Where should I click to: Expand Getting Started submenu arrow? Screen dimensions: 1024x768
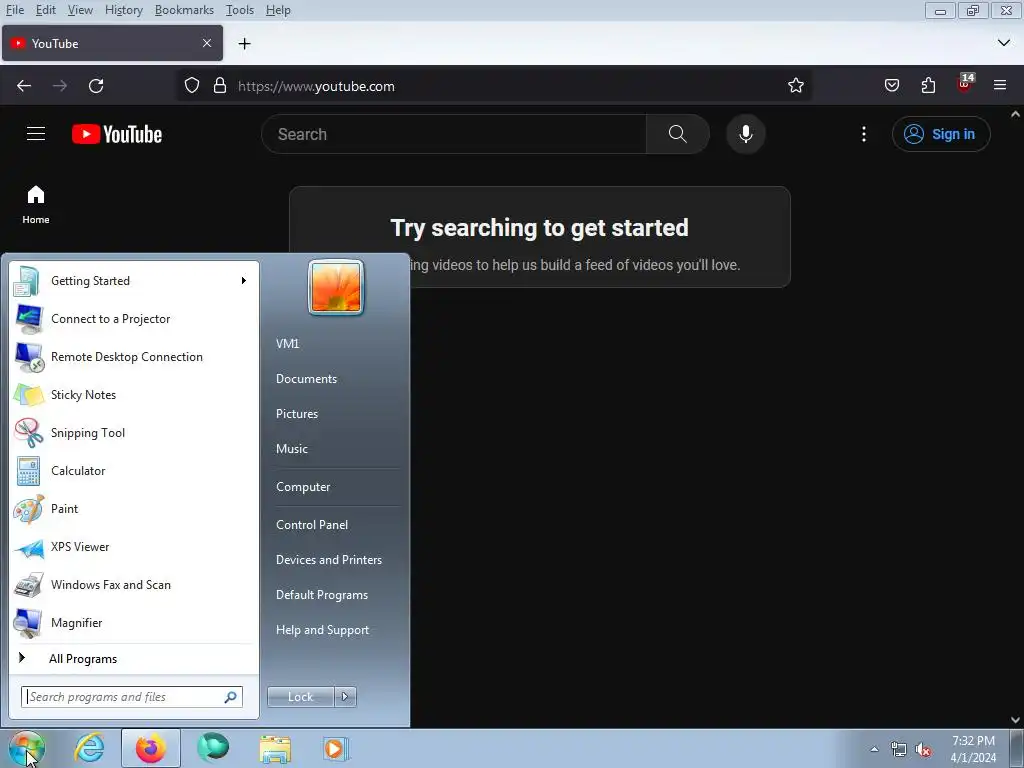point(244,281)
